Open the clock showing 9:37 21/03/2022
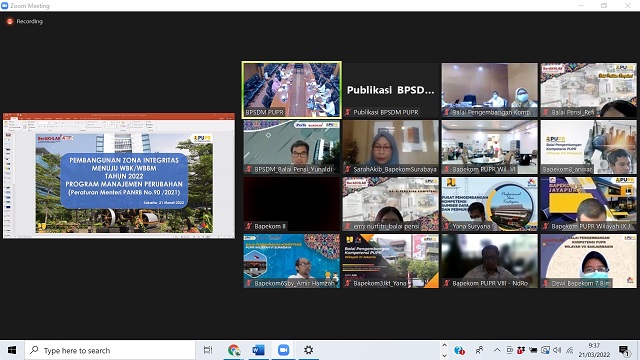 594,350
